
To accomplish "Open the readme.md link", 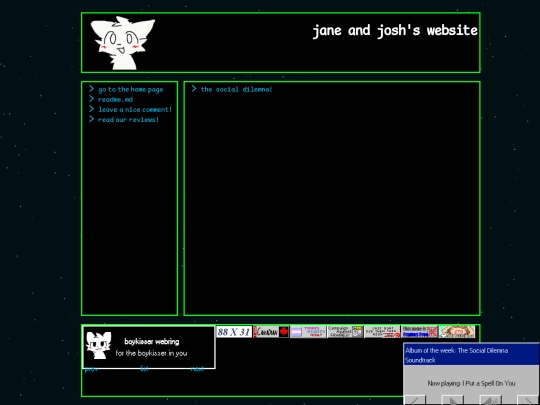I will pos(115,100).
